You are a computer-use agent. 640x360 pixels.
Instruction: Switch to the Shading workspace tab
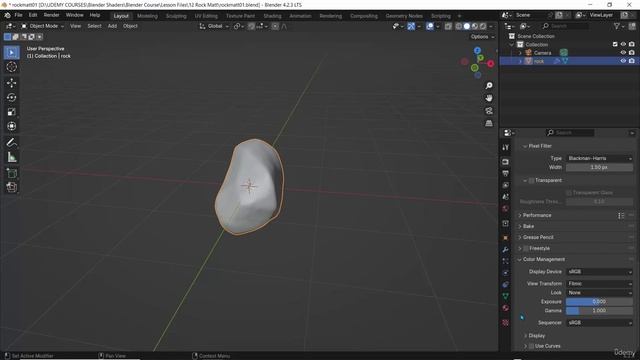pyautogui.click(x=272, y=16)
